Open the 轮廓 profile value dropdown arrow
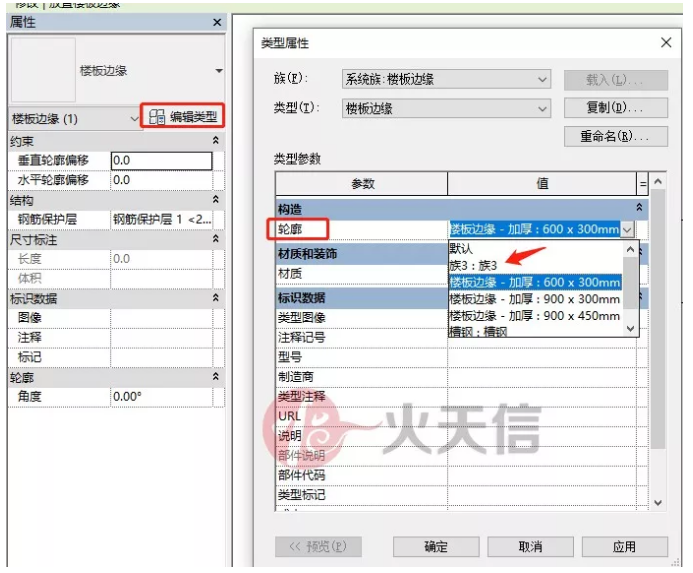The image size is (693, 573). (628, 229)
